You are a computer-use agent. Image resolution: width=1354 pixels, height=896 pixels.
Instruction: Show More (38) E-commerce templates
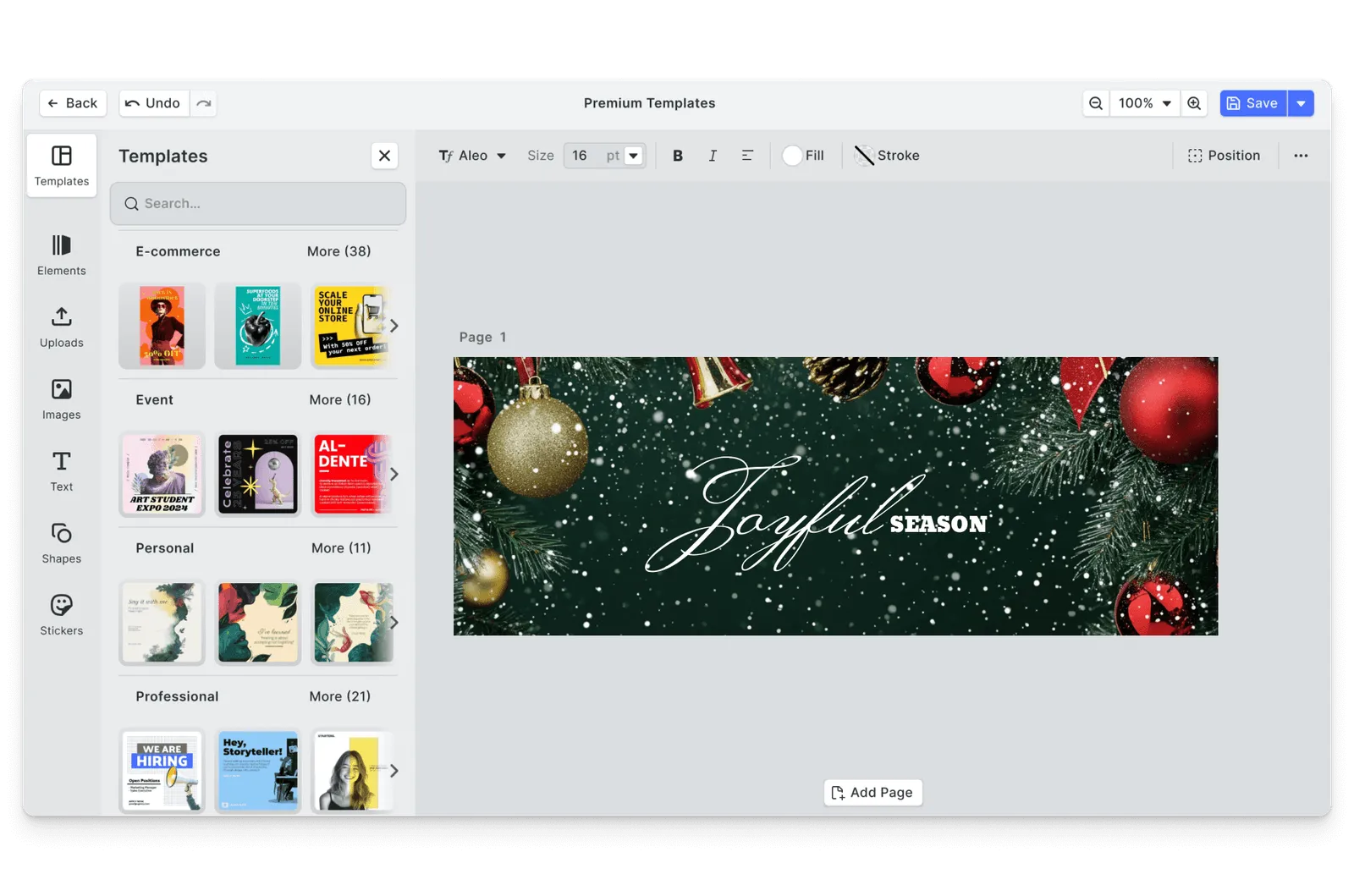(x=338, y=251)
